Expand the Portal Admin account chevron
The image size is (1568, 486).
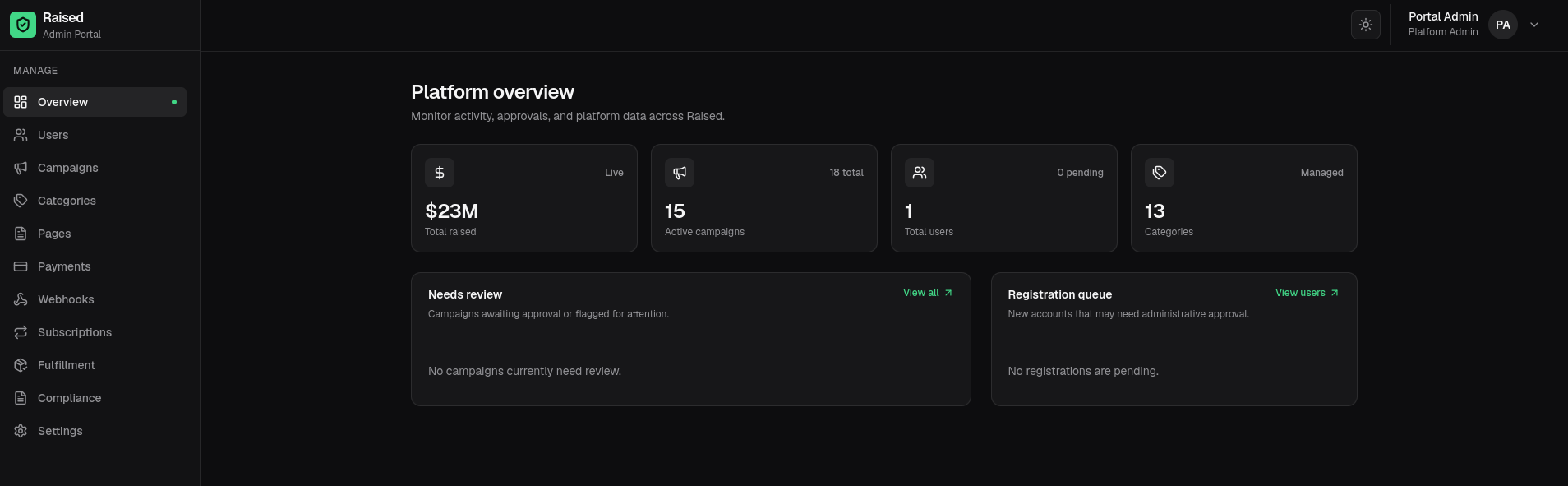(x=1534, y=25)
